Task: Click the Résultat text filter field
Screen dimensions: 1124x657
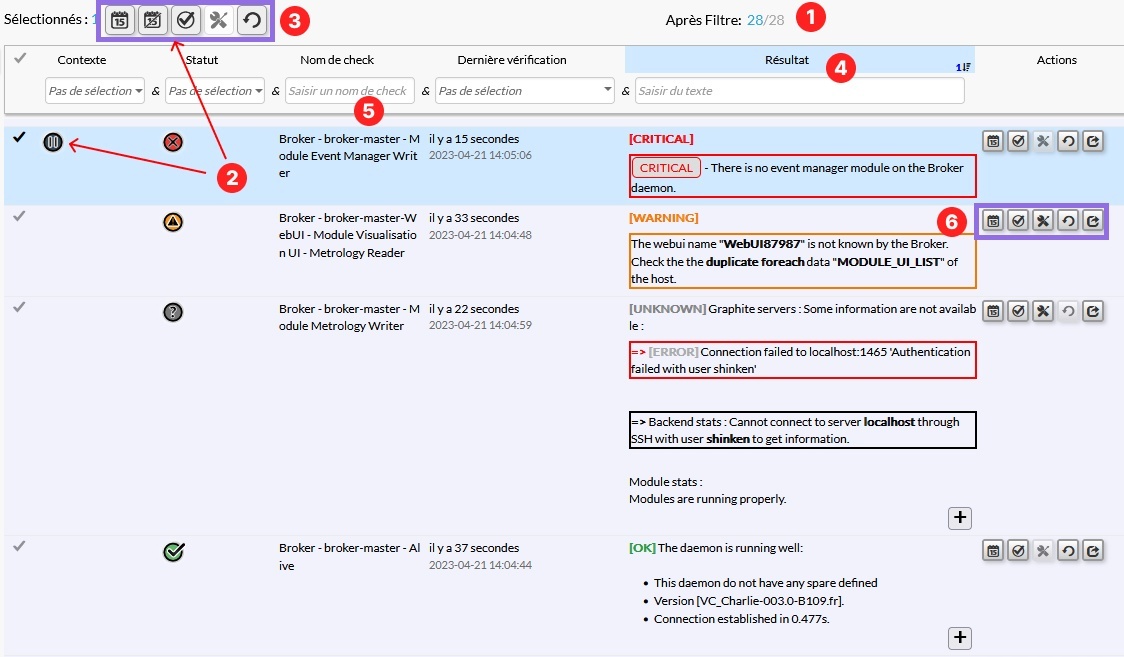Action: (x=799, y=91)
